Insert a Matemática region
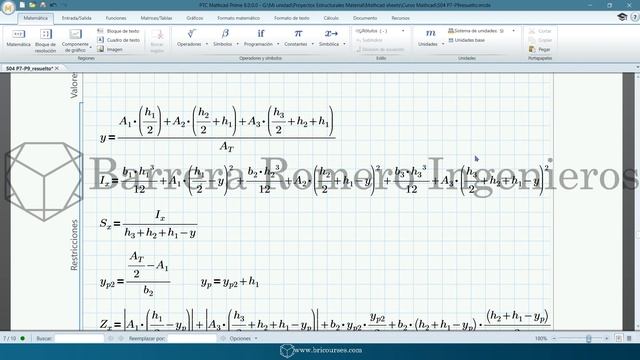Image resolution: width=640 pixels, height=360 pixels. coord(18,38)
